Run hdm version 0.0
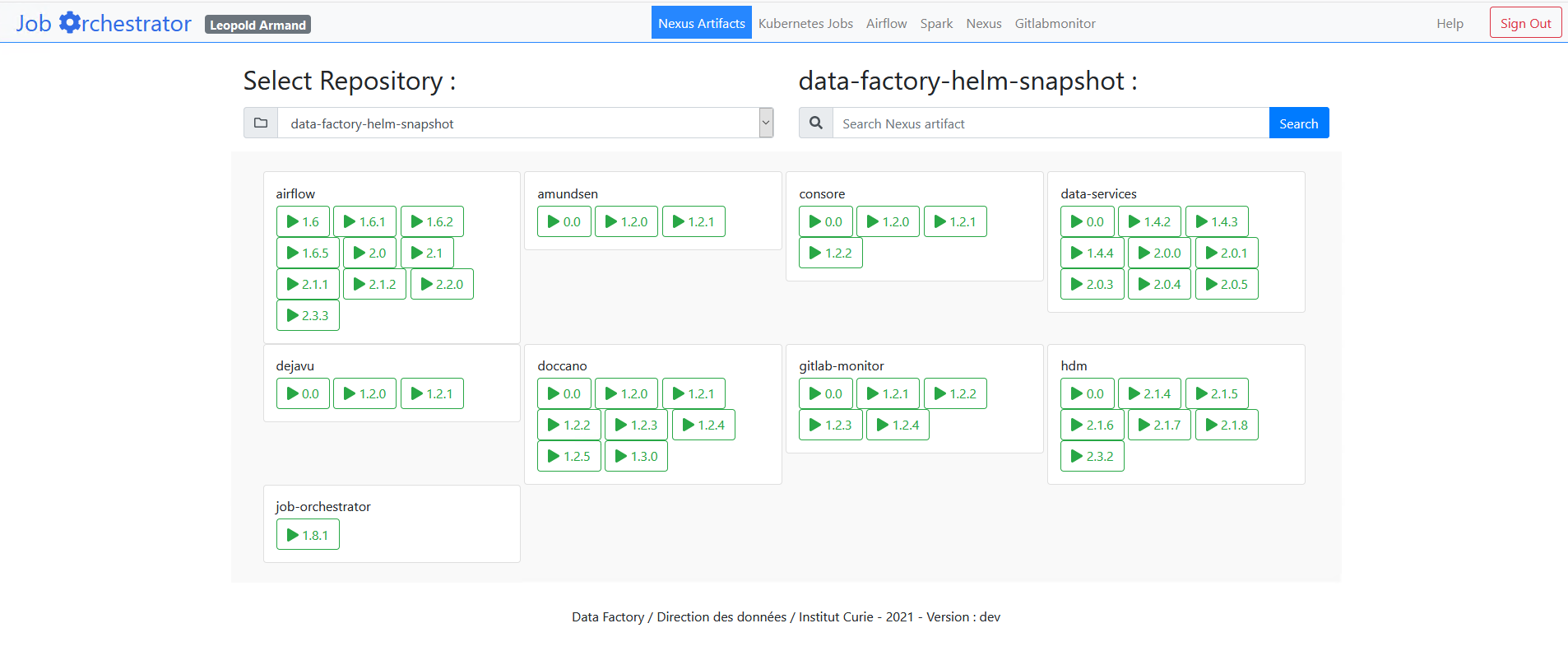The width and height of the screenshot is (1568, 665). 1088,393
